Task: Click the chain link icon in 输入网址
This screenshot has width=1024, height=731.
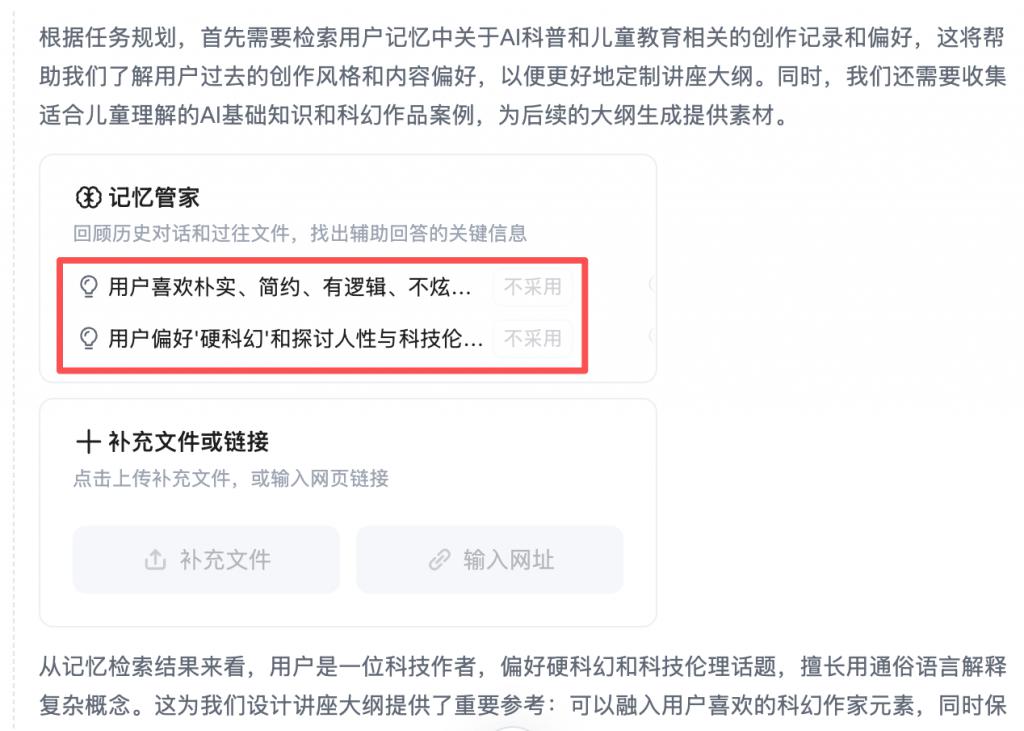Action: point(440,560)
